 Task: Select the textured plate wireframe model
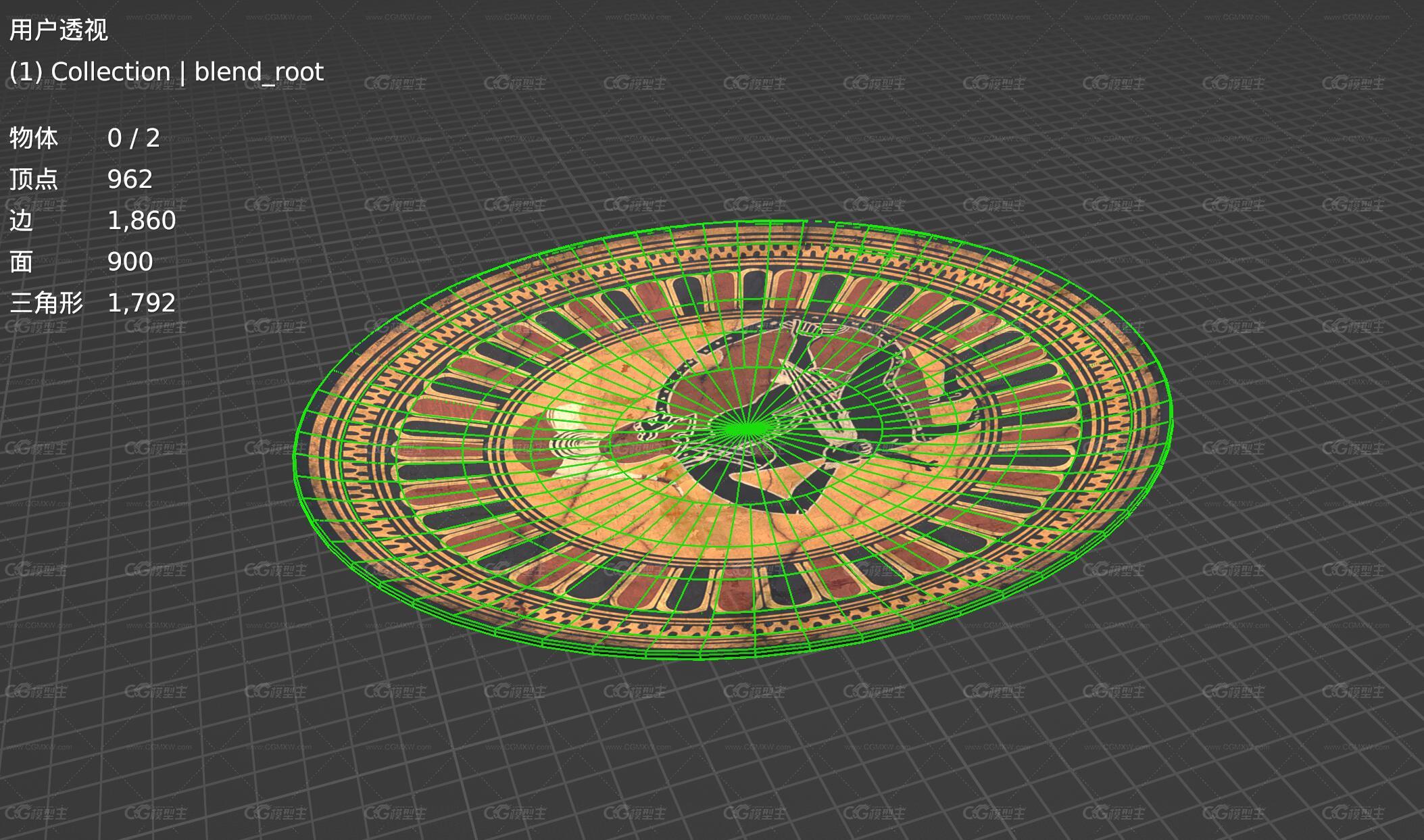point(733,439)
